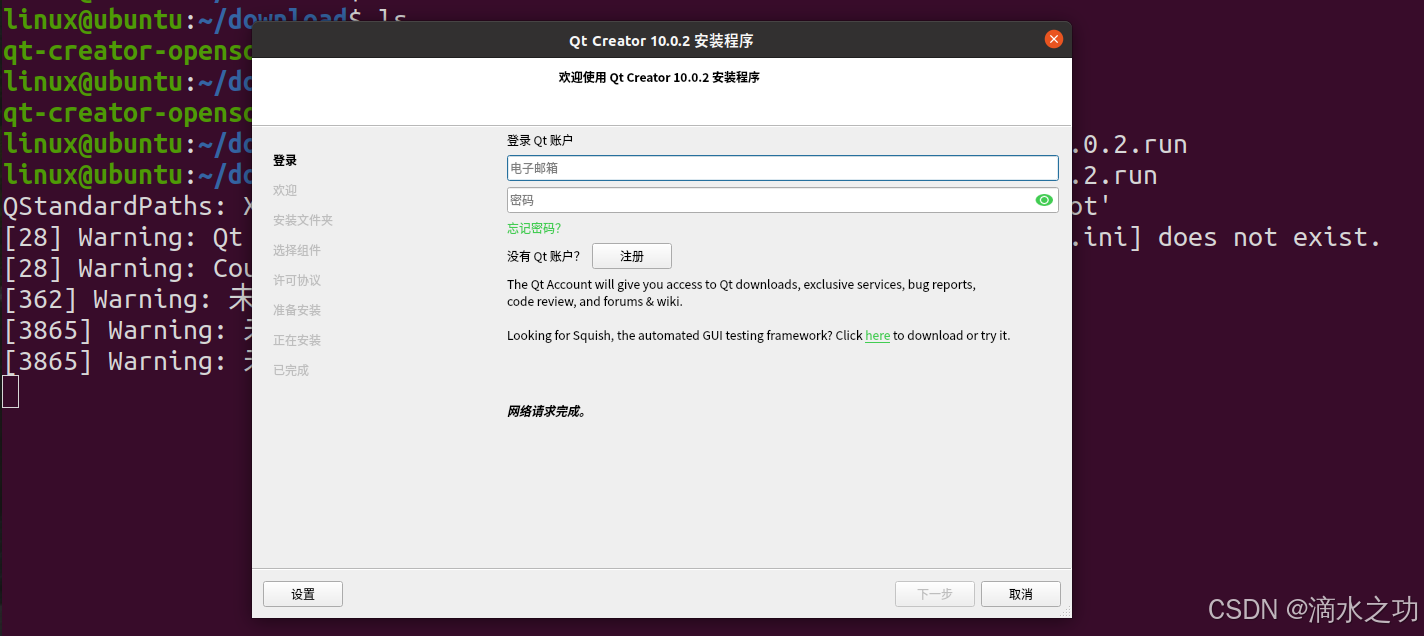This screenshot has width=1424, height=636.
Task: Click the 下一步 next button
Action: [935, 594]
